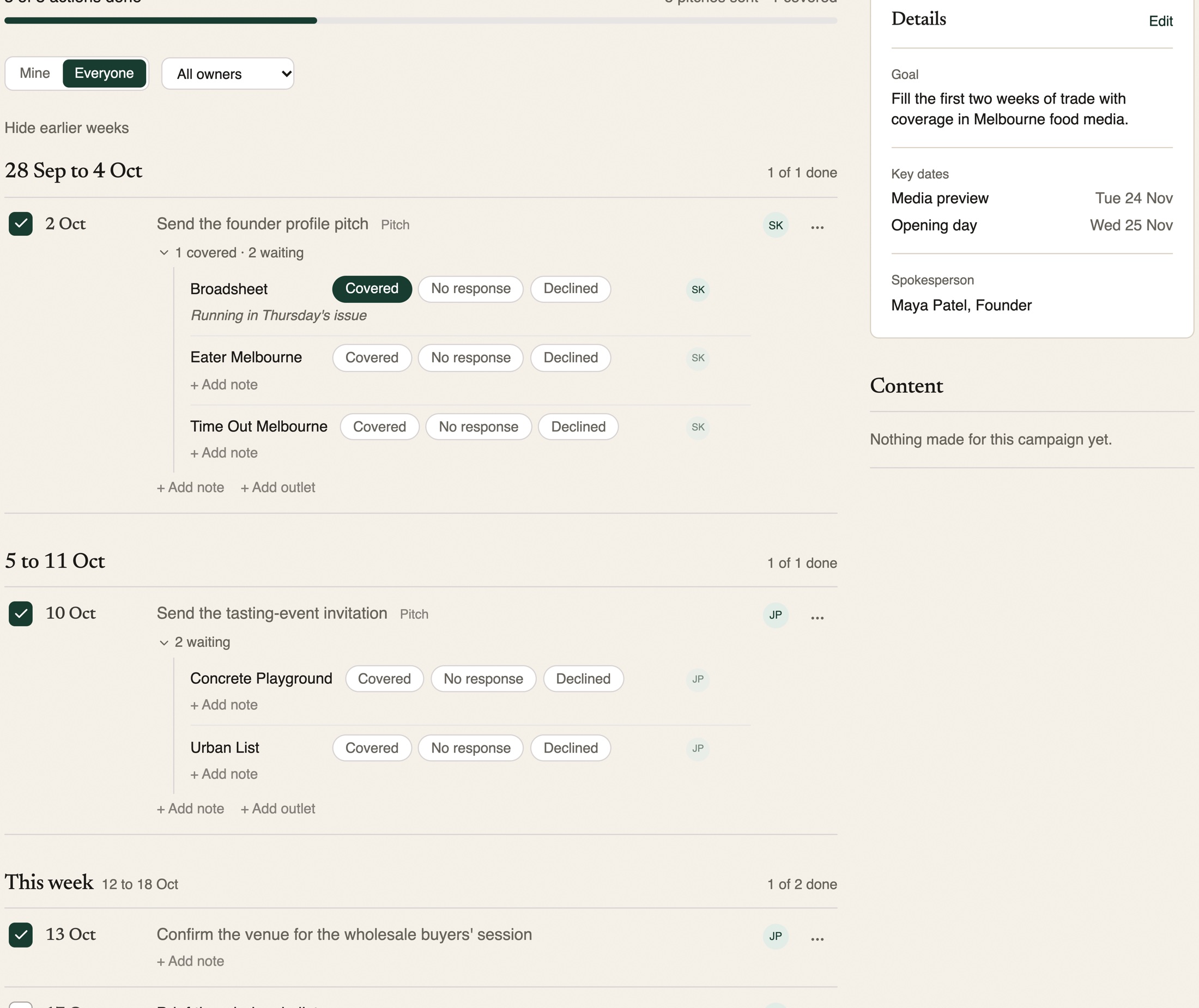
Task: Uncheck the 10 Oct tasting-event action
Action: click(21, 614)
